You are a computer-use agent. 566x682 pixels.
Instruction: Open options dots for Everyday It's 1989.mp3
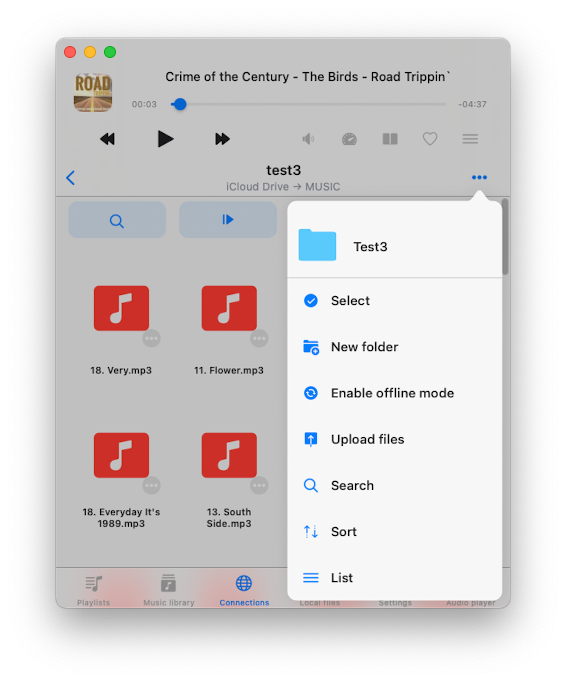point(151,485)
